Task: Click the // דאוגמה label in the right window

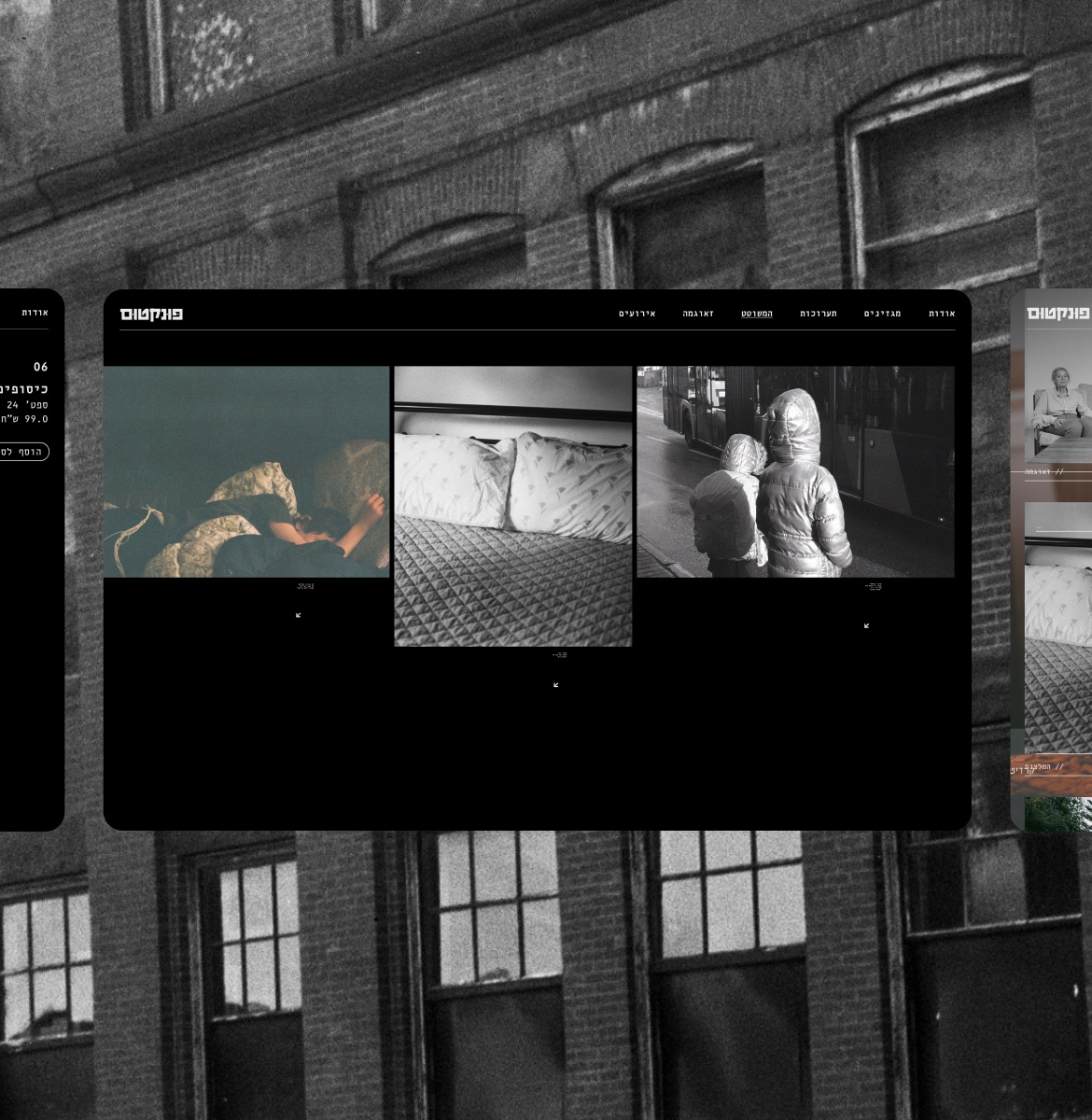Action: click(1044, 472)
